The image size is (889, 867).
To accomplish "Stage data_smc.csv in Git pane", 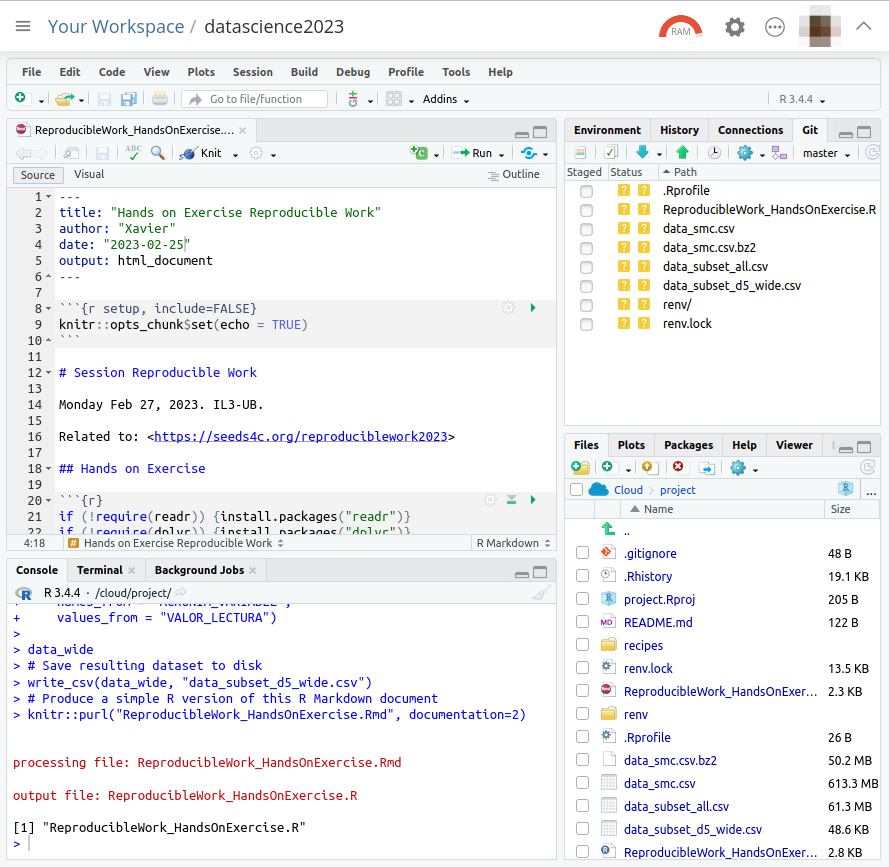I will click(586, 229).
